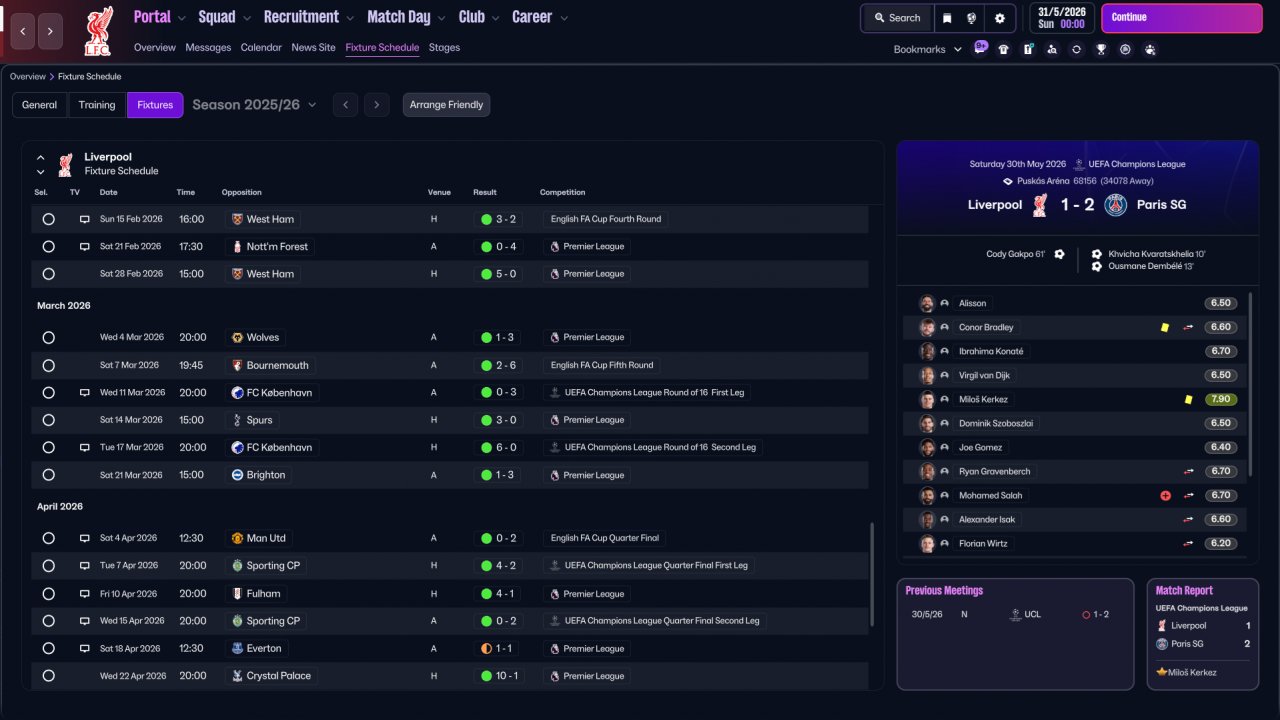The height and width of the screenshot is (720, 1280).
Task: Open the settings gear icon
Action: coord(999,18)
